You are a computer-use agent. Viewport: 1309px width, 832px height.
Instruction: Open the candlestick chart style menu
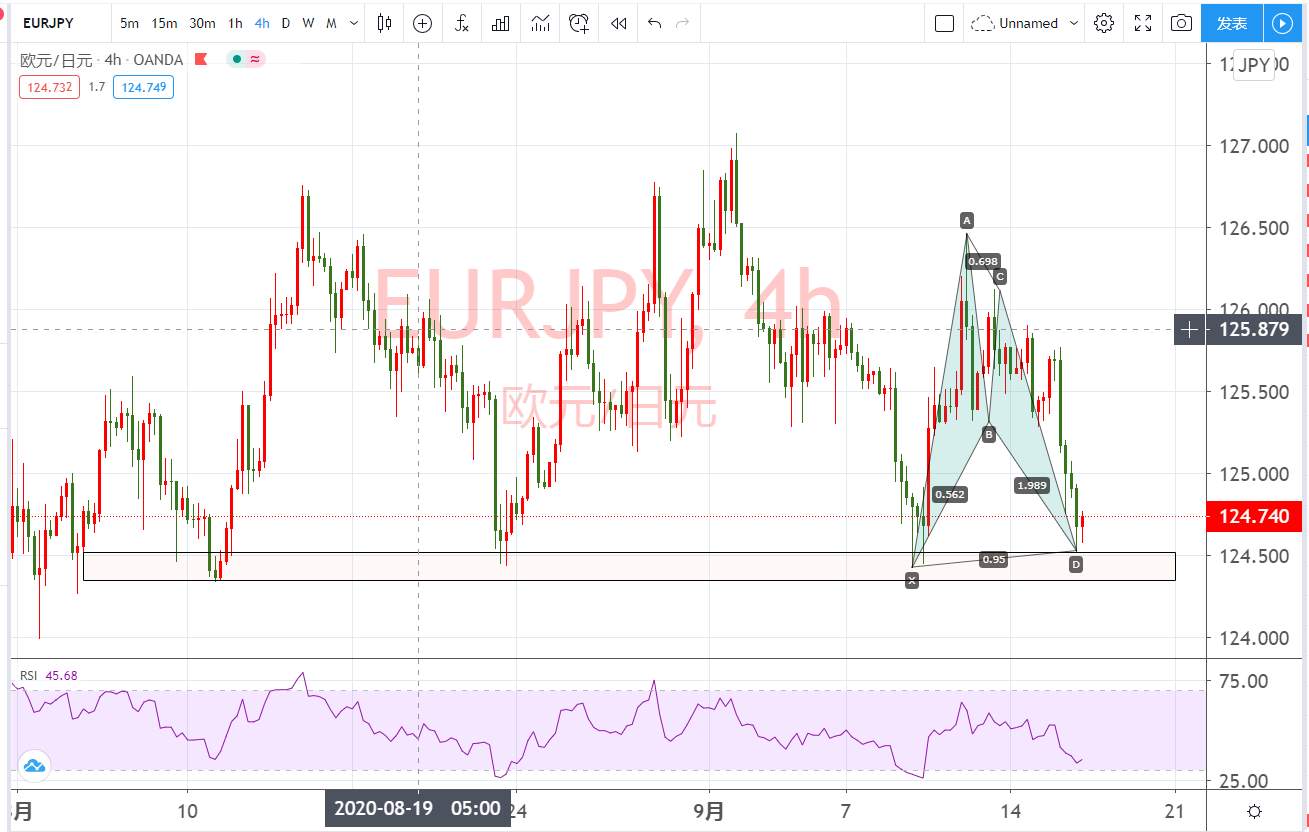click(x=384, y=23)
